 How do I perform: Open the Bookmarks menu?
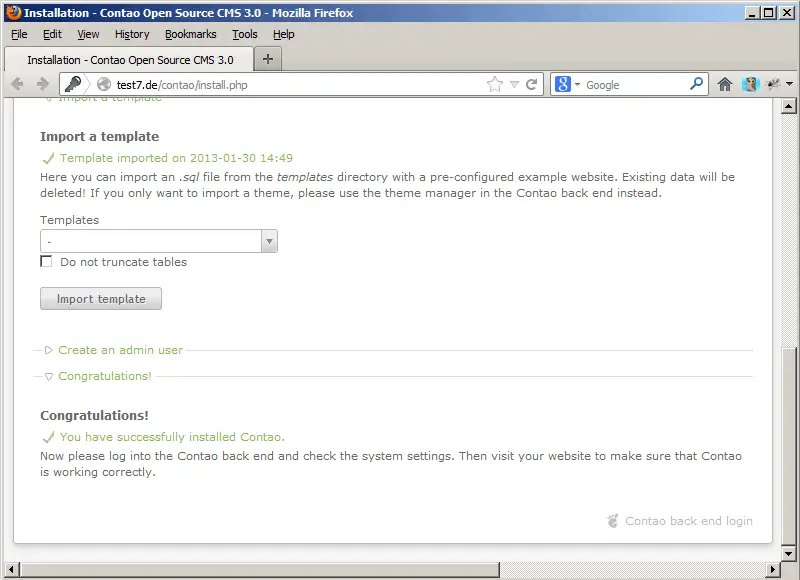[x=190, y=34]
